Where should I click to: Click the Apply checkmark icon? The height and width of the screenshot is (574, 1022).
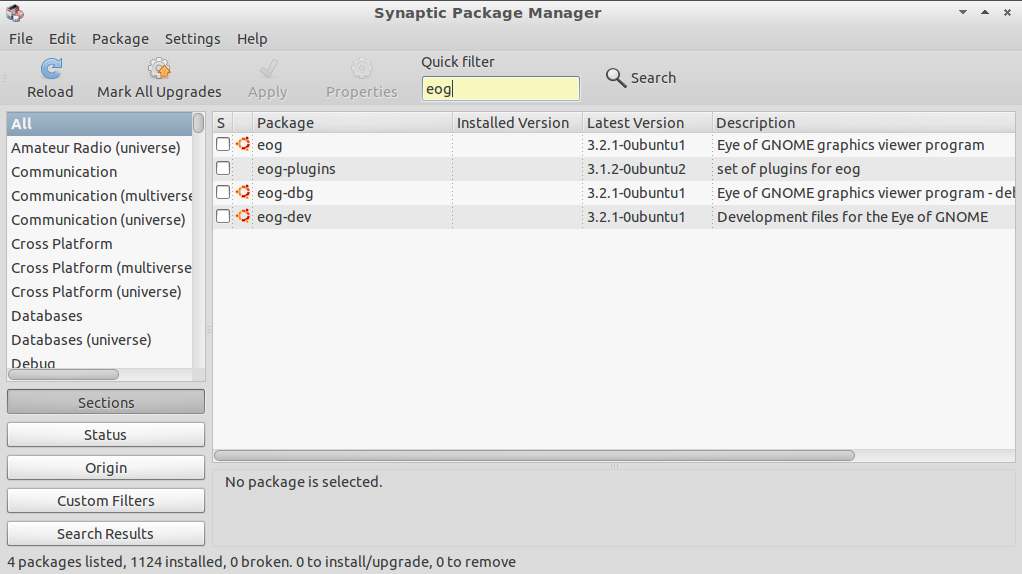[x=268, y=68]
